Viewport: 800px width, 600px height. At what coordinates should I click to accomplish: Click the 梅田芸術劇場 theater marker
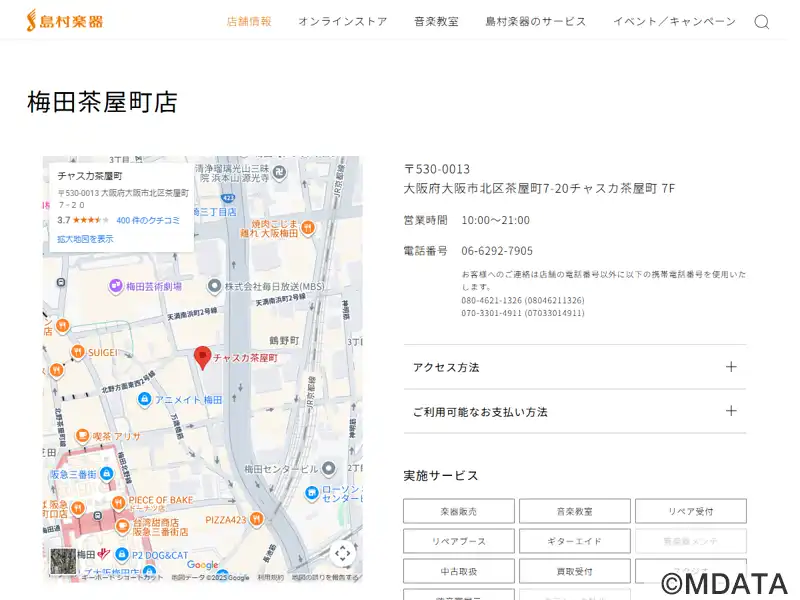point(116,286)
